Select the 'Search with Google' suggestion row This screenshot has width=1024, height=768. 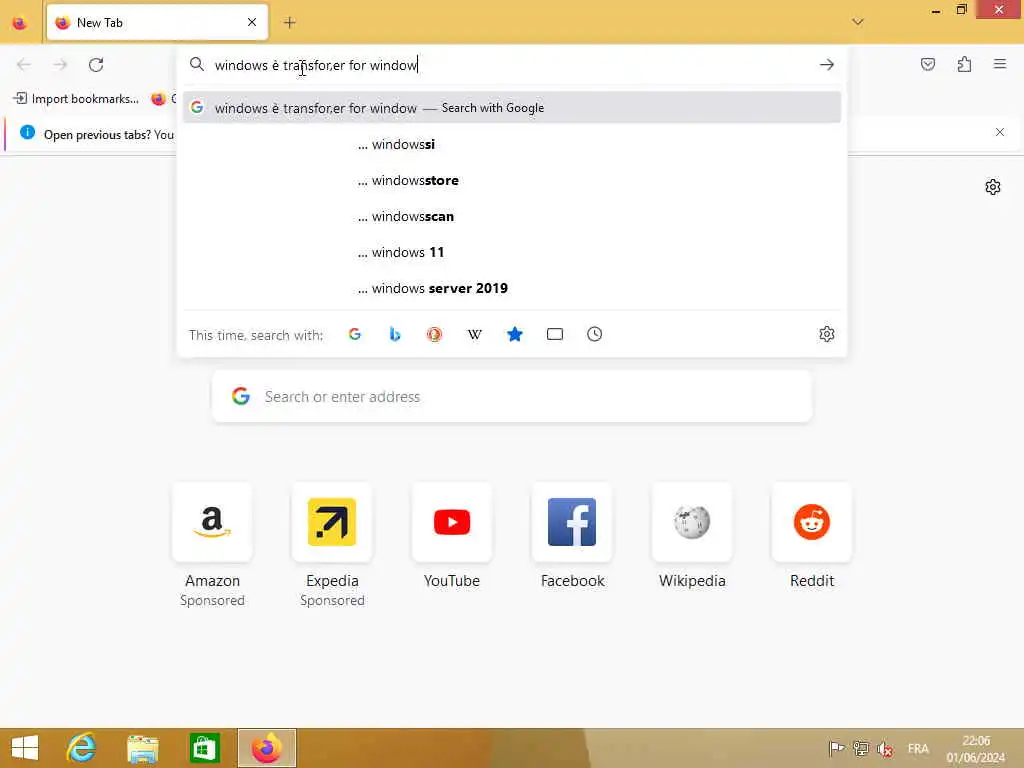click(511, 108)
